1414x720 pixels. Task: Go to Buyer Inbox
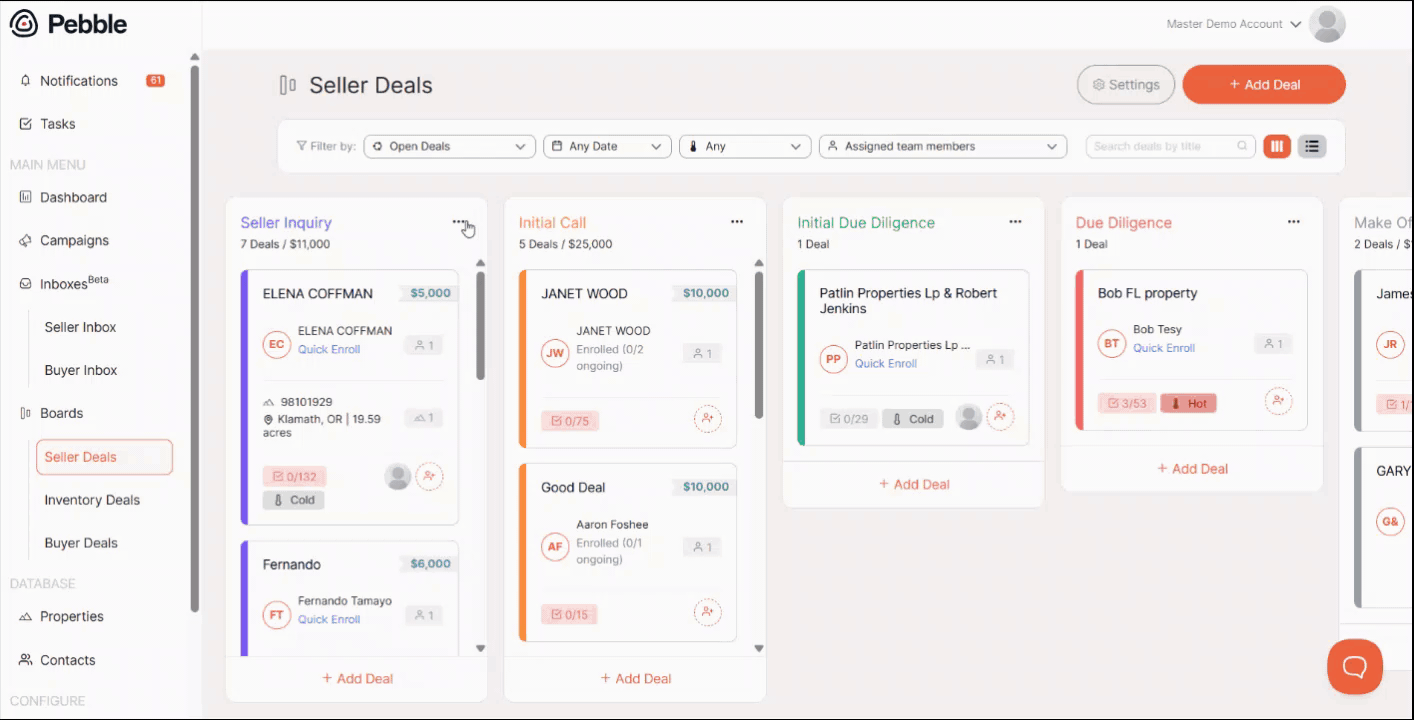(81, 370)
